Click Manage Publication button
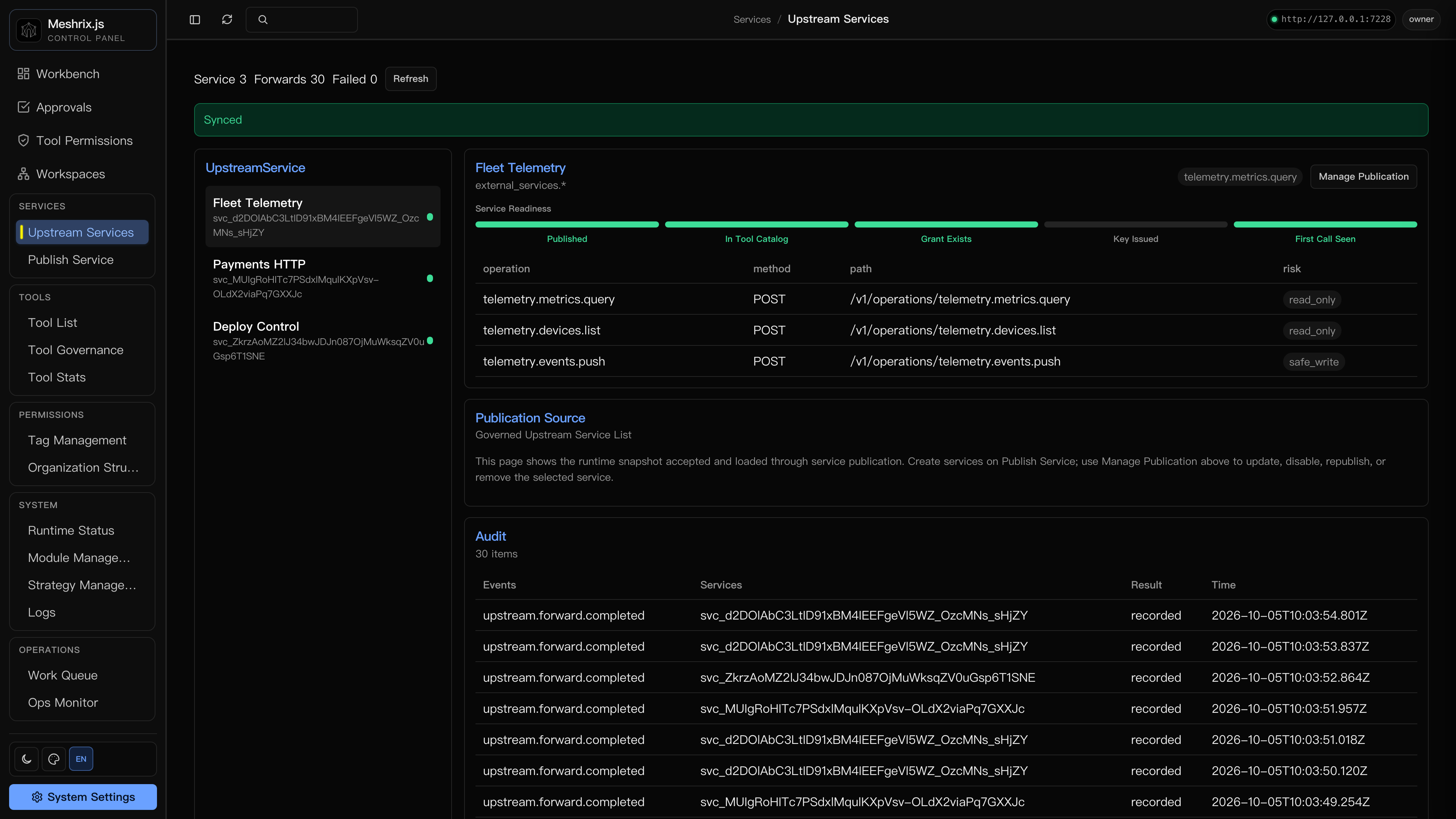This screenshot has height=819, width=1456. point(1363,176)
